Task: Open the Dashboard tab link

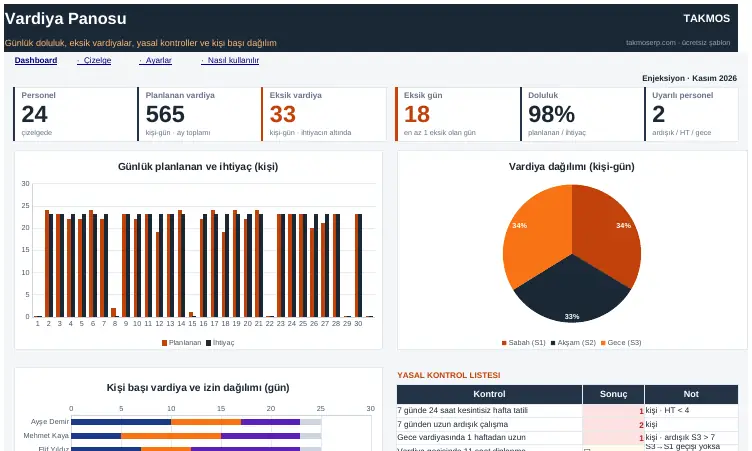Action: coord(36,60)
